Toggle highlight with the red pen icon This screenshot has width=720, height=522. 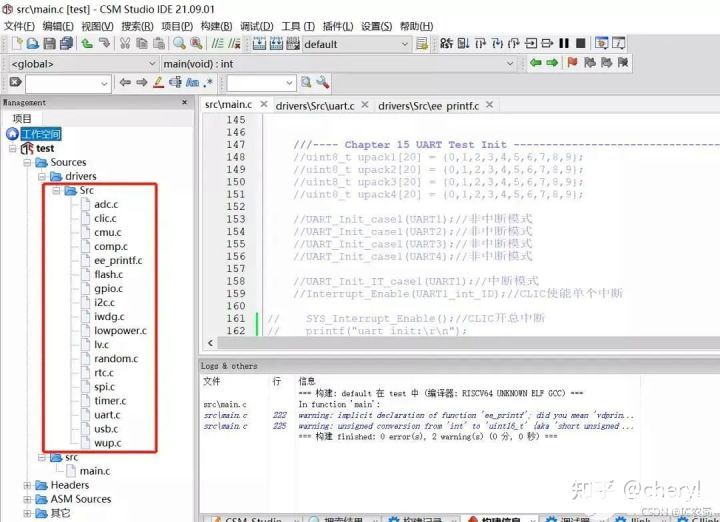[159, 82]
